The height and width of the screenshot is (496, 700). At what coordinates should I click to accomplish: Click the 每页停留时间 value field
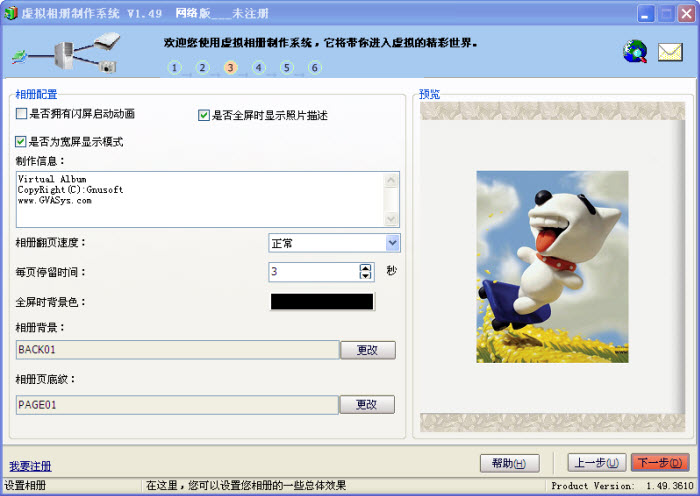(314, 271)
